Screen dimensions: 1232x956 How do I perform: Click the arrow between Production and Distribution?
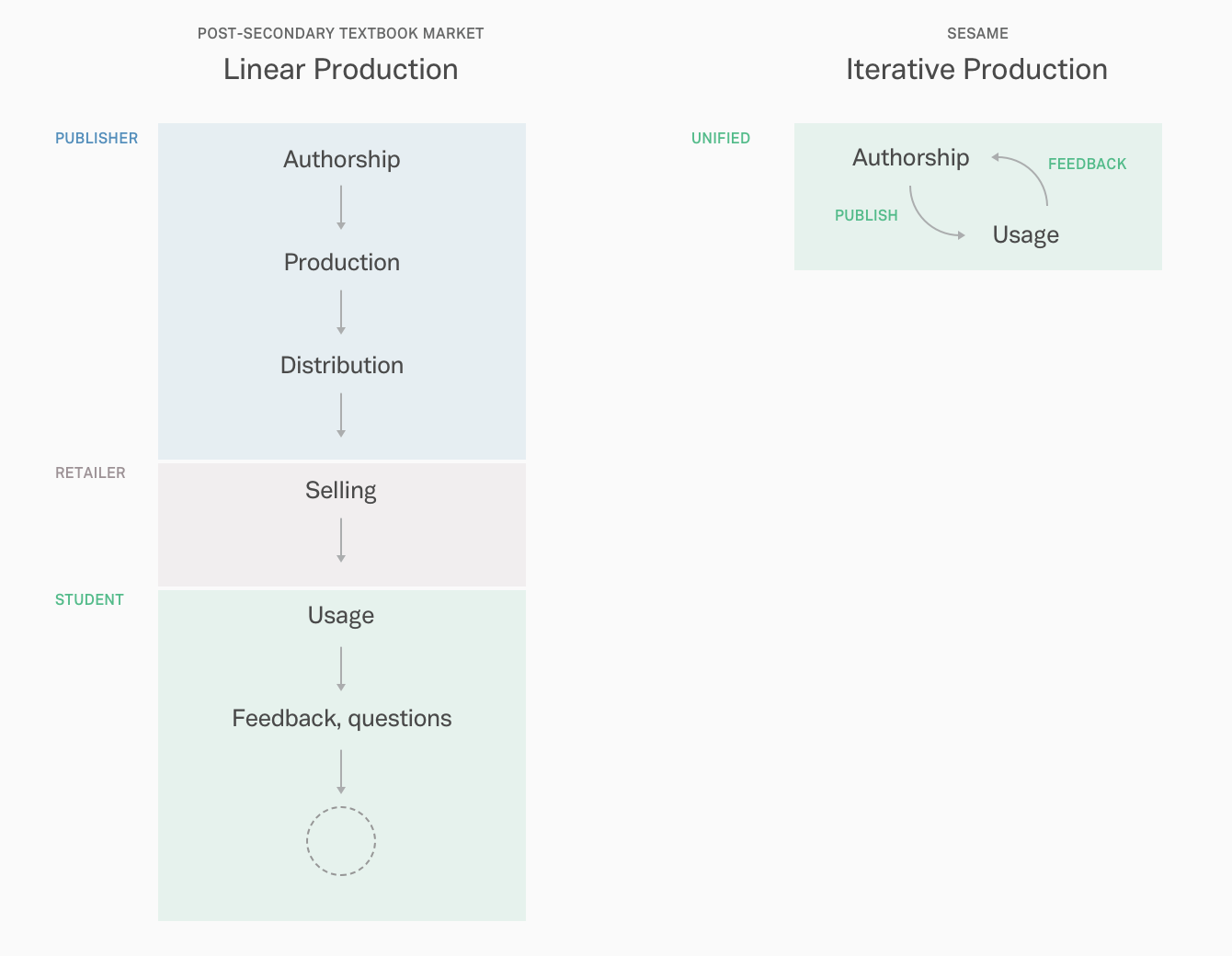341,313
